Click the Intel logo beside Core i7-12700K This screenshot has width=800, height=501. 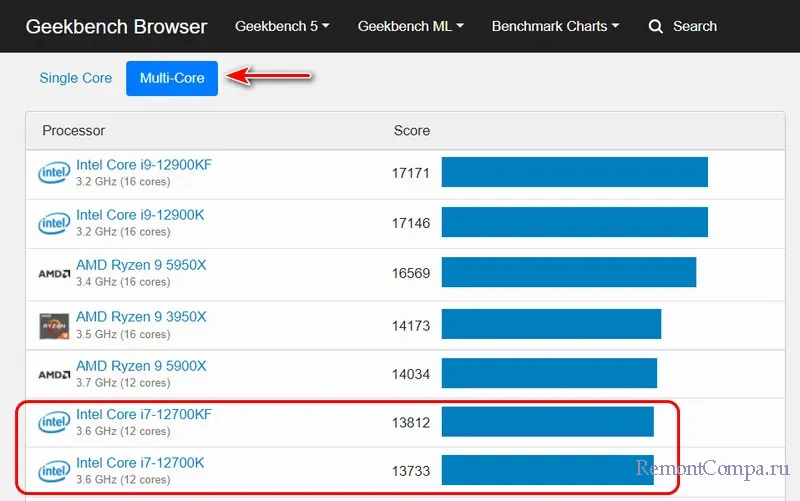click(54, 471)
